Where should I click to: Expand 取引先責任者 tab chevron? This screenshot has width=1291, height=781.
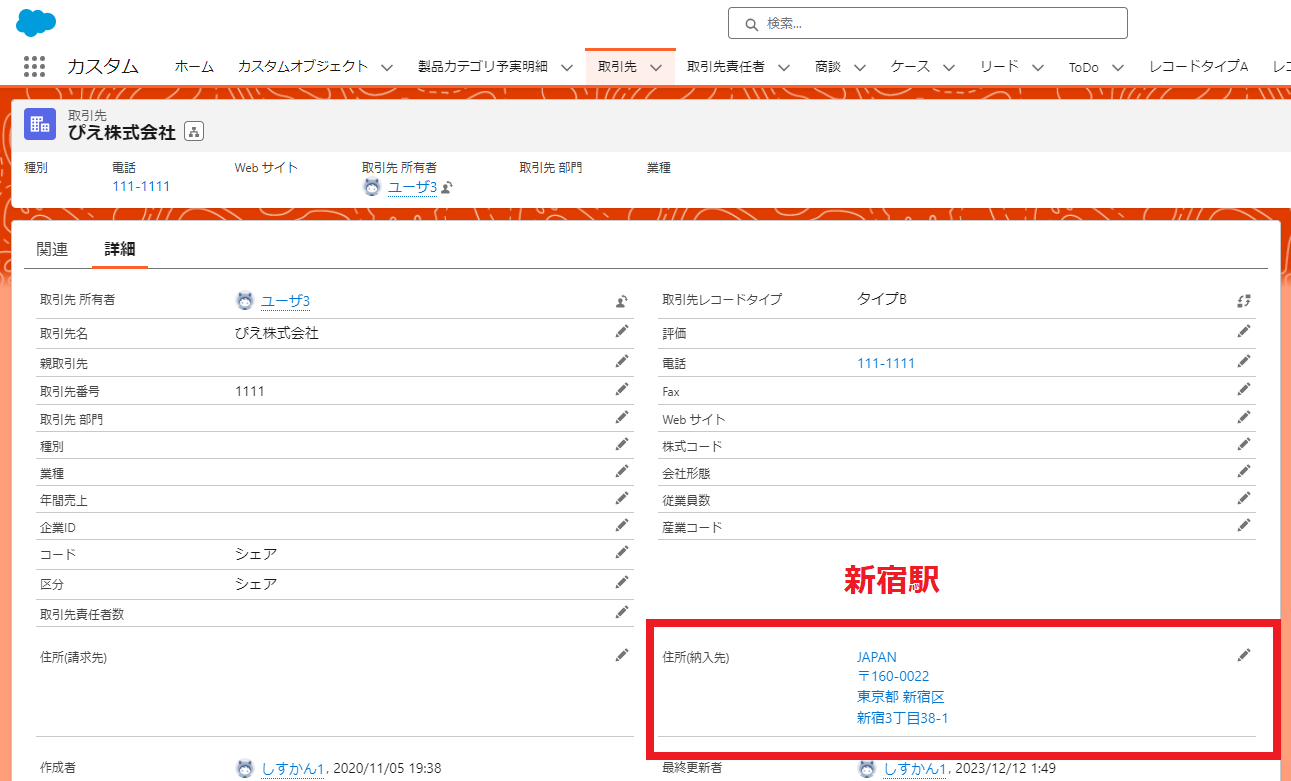click(x=784, y=68)
